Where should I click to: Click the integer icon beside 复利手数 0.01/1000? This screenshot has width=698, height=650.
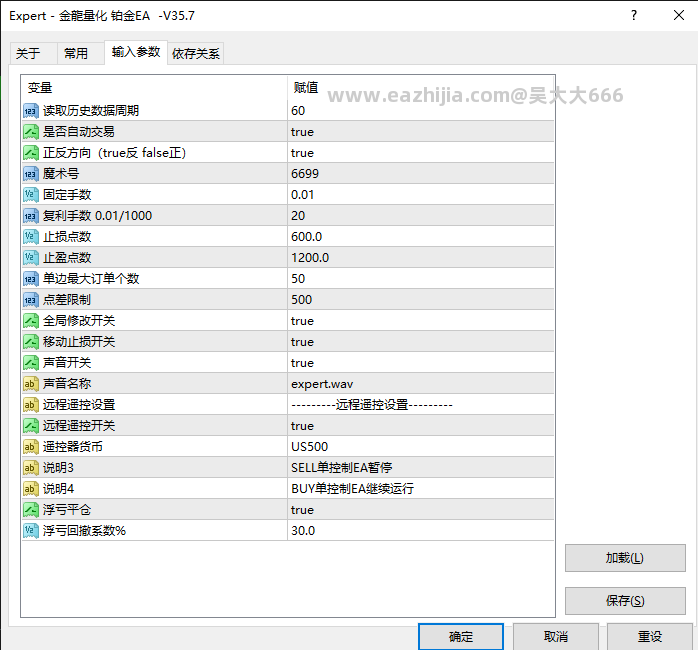[31, 216]
